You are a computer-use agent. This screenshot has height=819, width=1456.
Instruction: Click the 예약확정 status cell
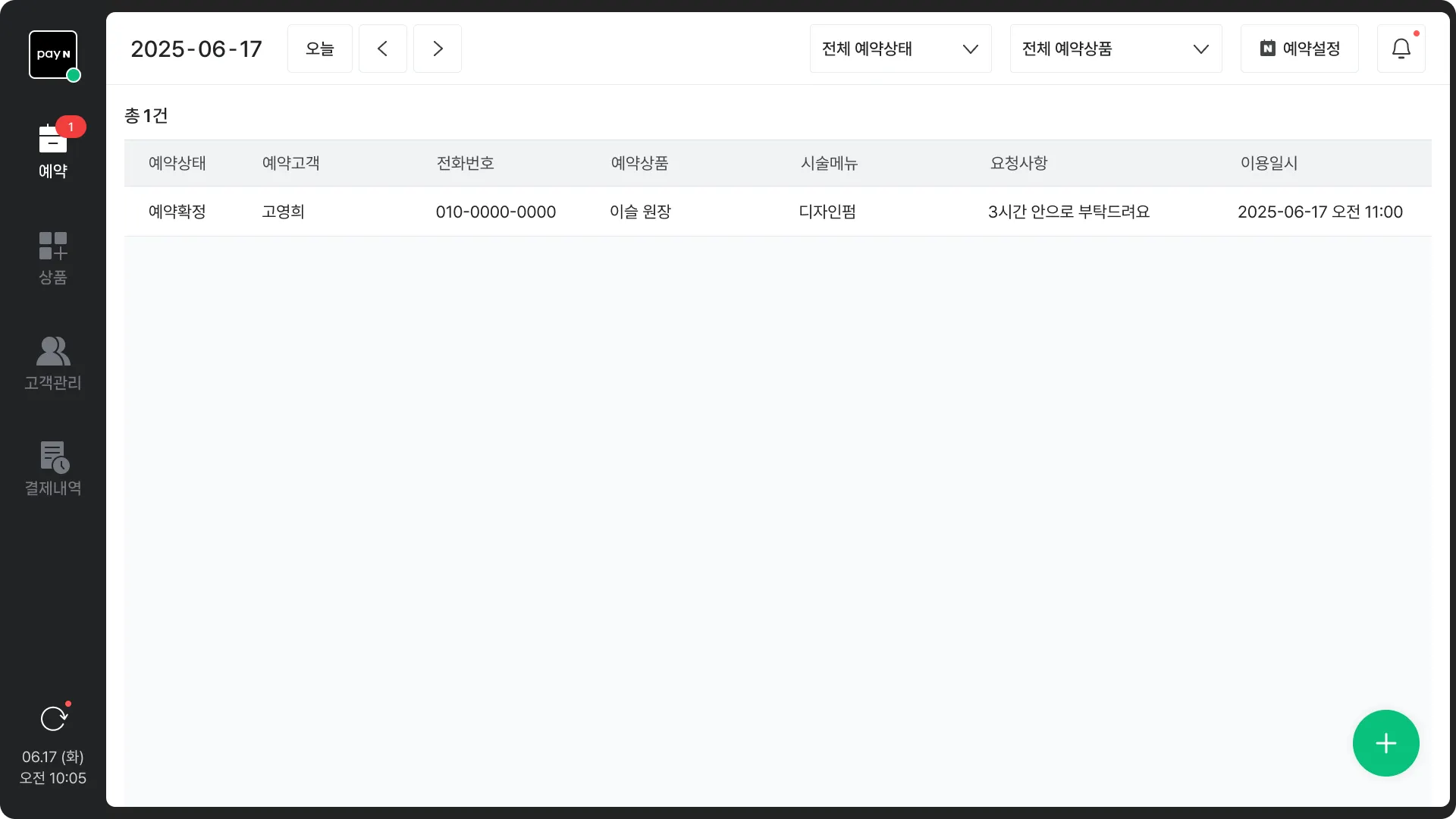tap(177, 212)
